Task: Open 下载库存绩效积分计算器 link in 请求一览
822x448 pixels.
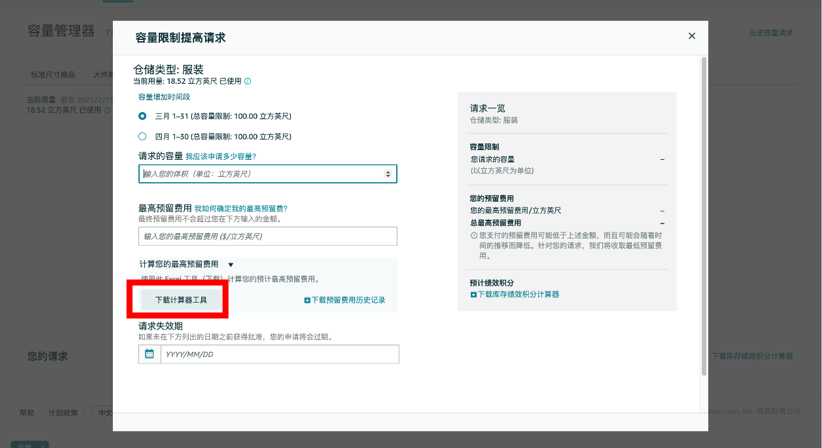Action: [514, 294]
